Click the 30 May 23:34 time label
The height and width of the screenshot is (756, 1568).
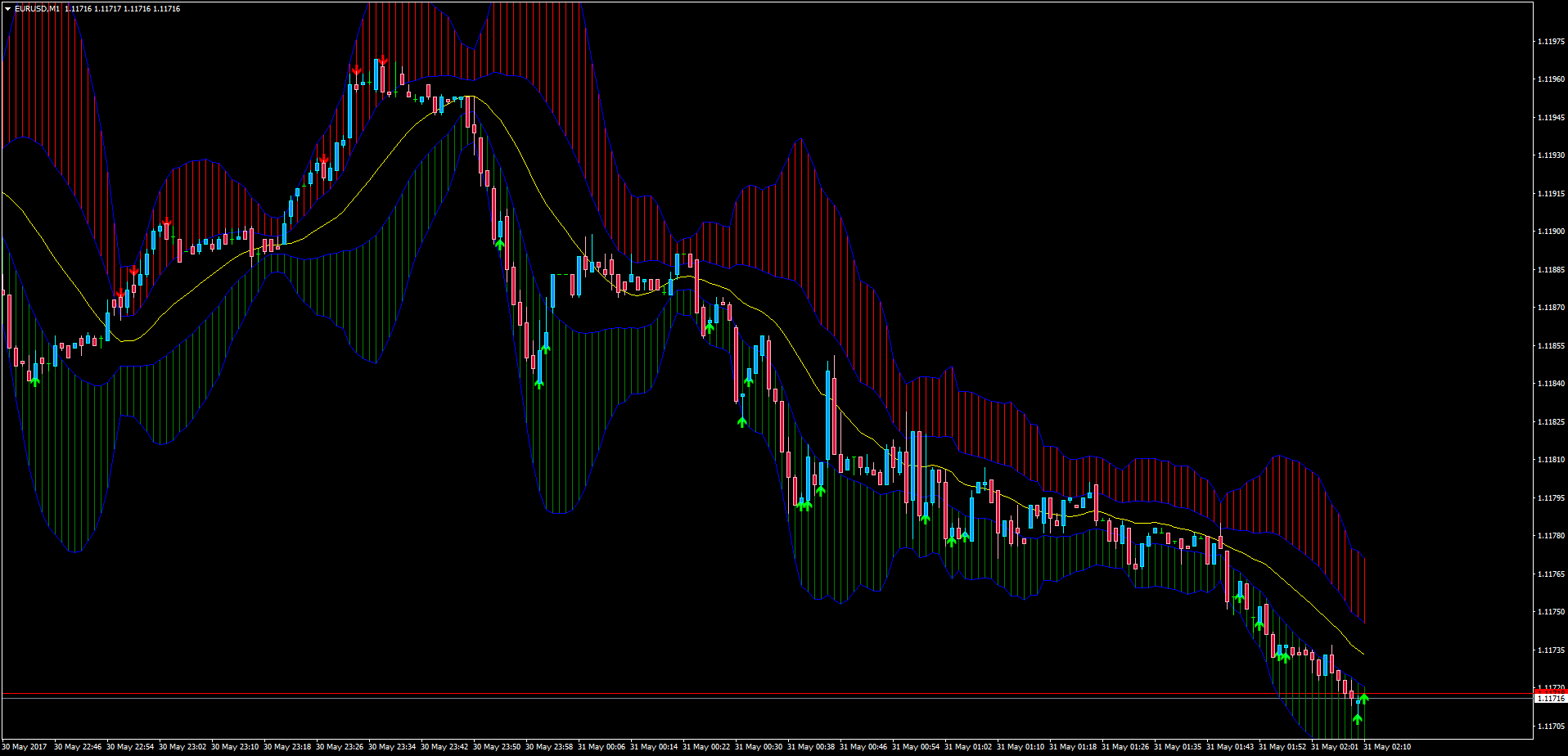tap(392, 746)
